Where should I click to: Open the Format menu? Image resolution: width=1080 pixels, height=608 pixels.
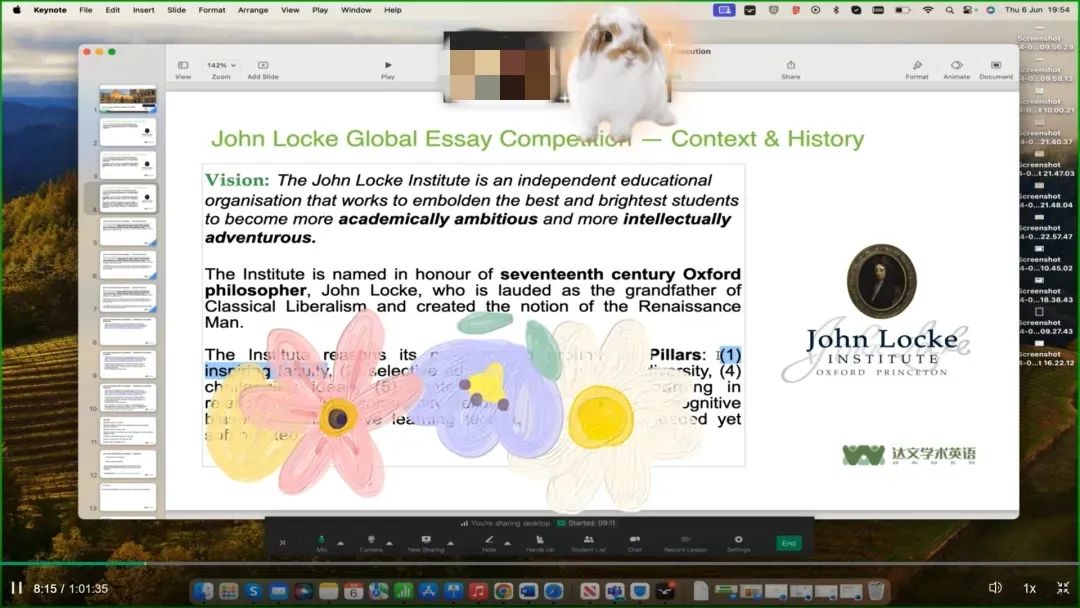click(x=211, y=10)
